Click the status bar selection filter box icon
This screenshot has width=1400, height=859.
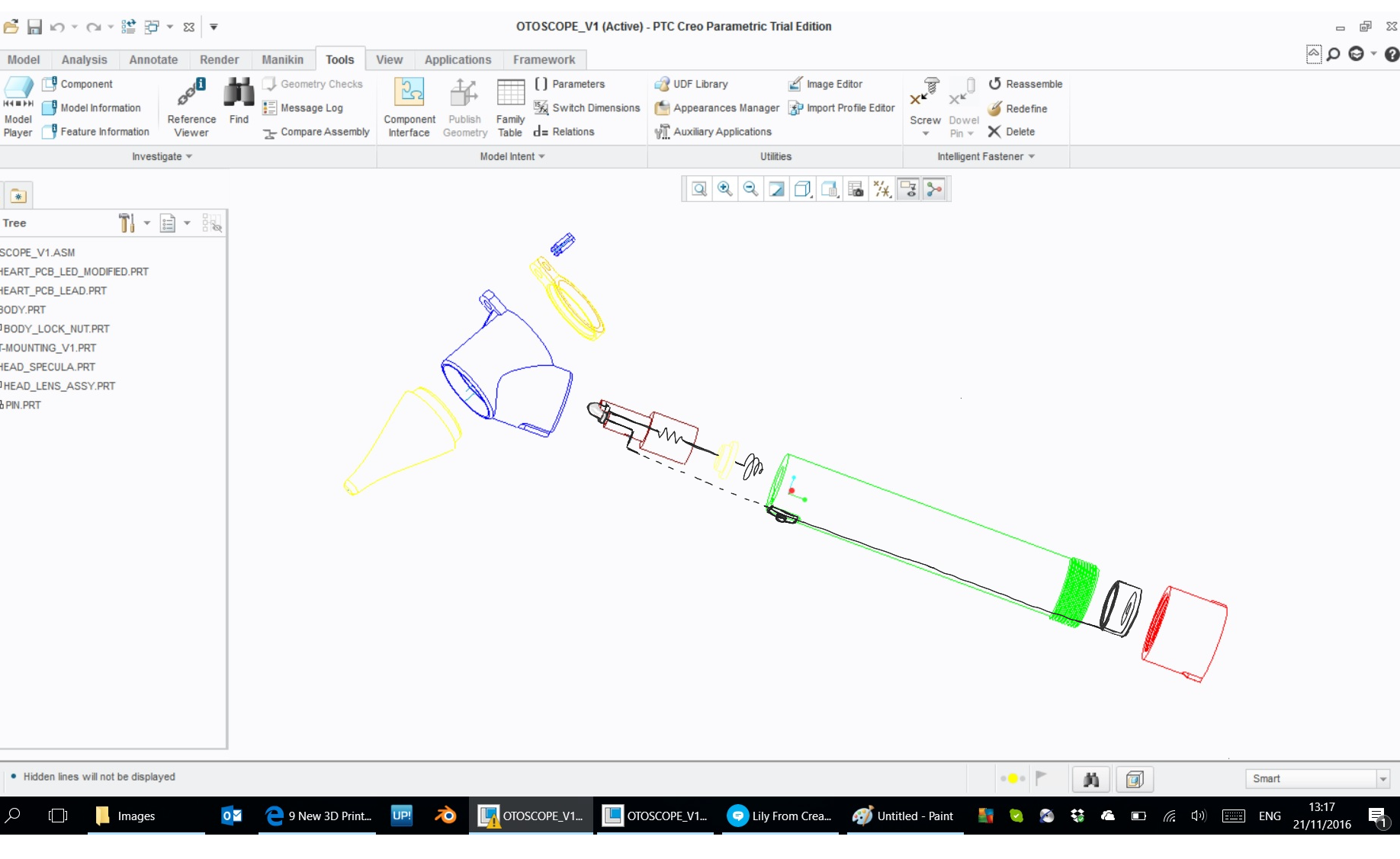(1135, 779)
